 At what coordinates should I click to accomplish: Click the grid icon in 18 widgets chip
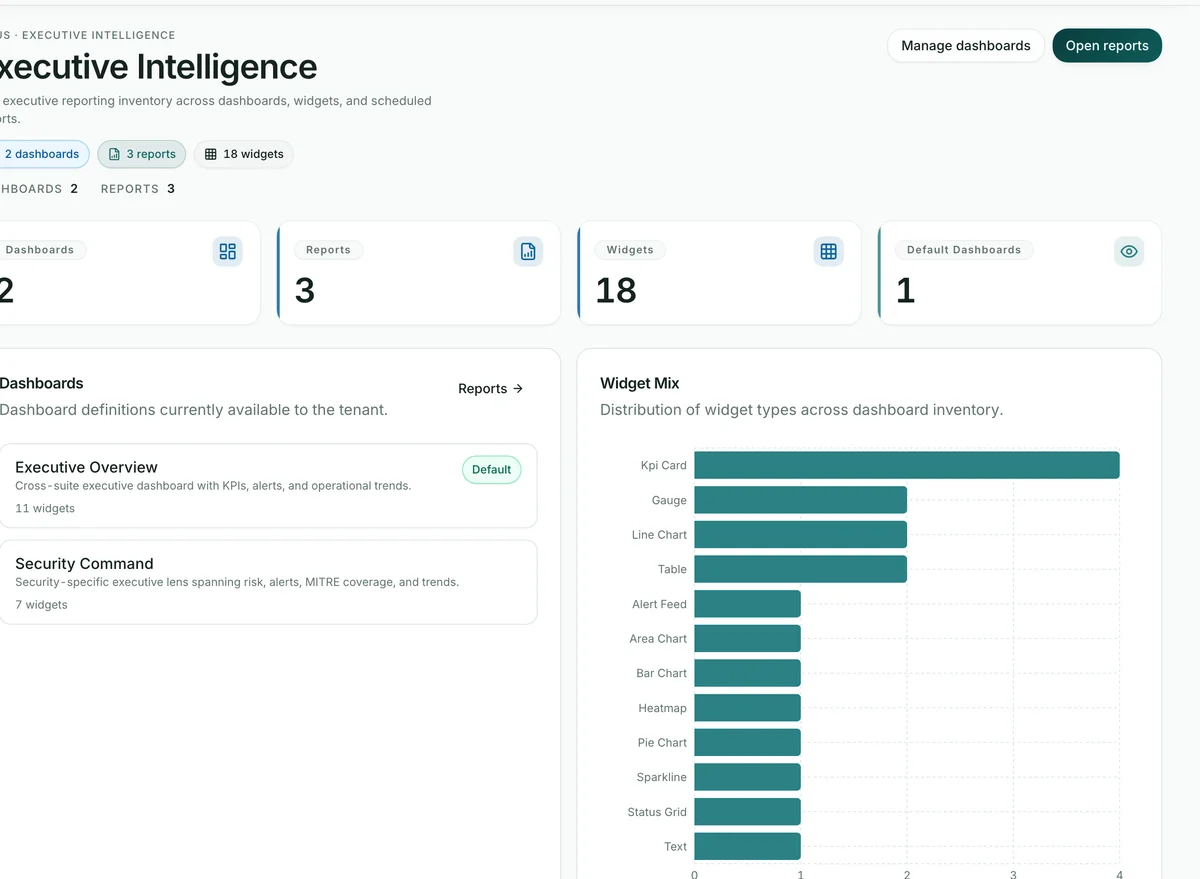[x=210, y=154]
